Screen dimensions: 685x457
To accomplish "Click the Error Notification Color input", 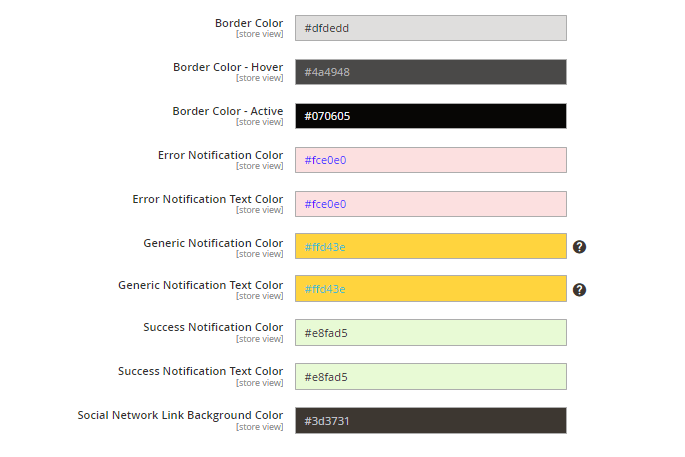I will click(430, 160).
